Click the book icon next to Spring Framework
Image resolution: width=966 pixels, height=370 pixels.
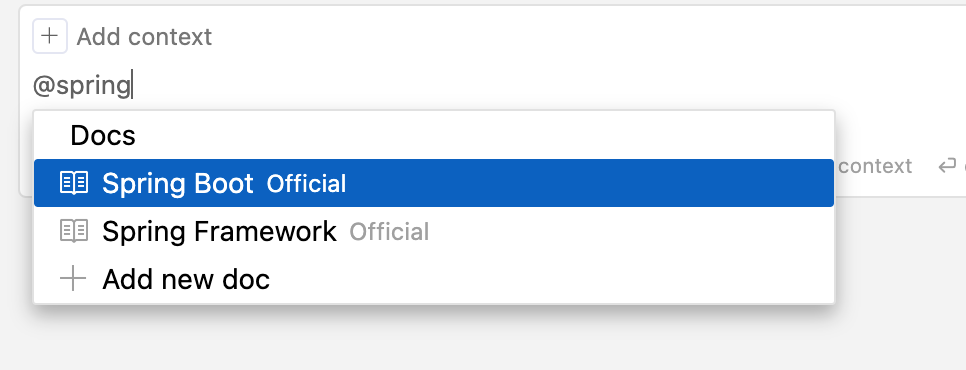[x=74, y=231]
